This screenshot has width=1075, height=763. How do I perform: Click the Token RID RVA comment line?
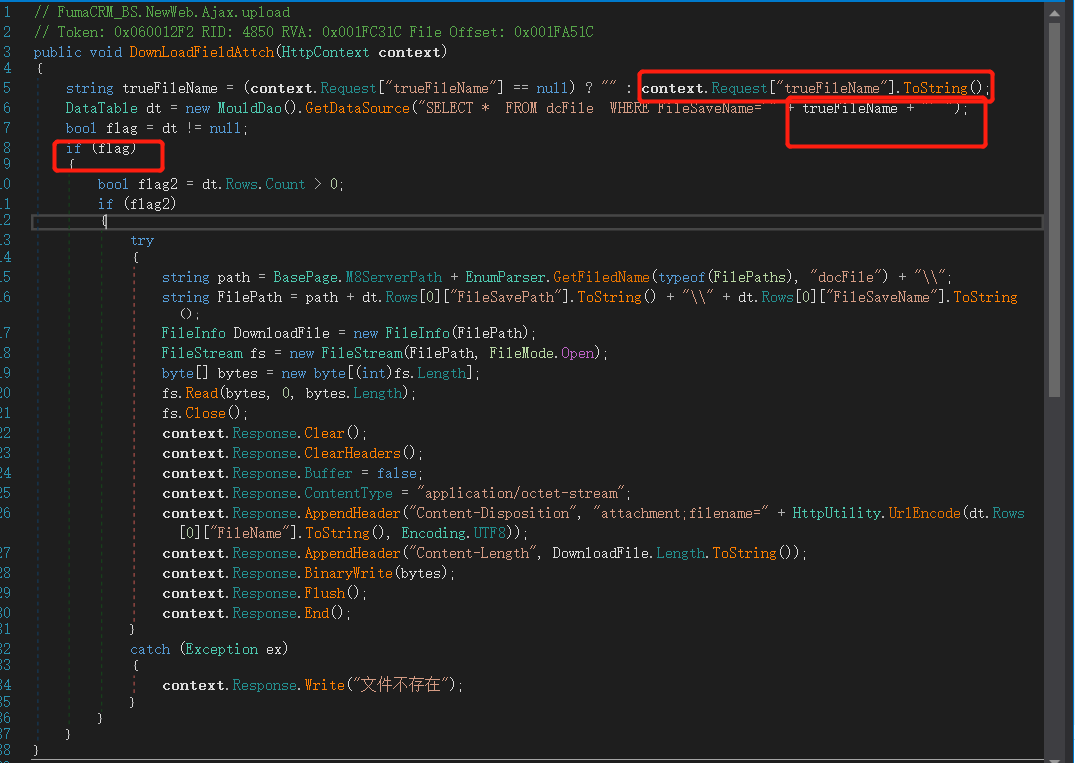click(x=314, y=32)
